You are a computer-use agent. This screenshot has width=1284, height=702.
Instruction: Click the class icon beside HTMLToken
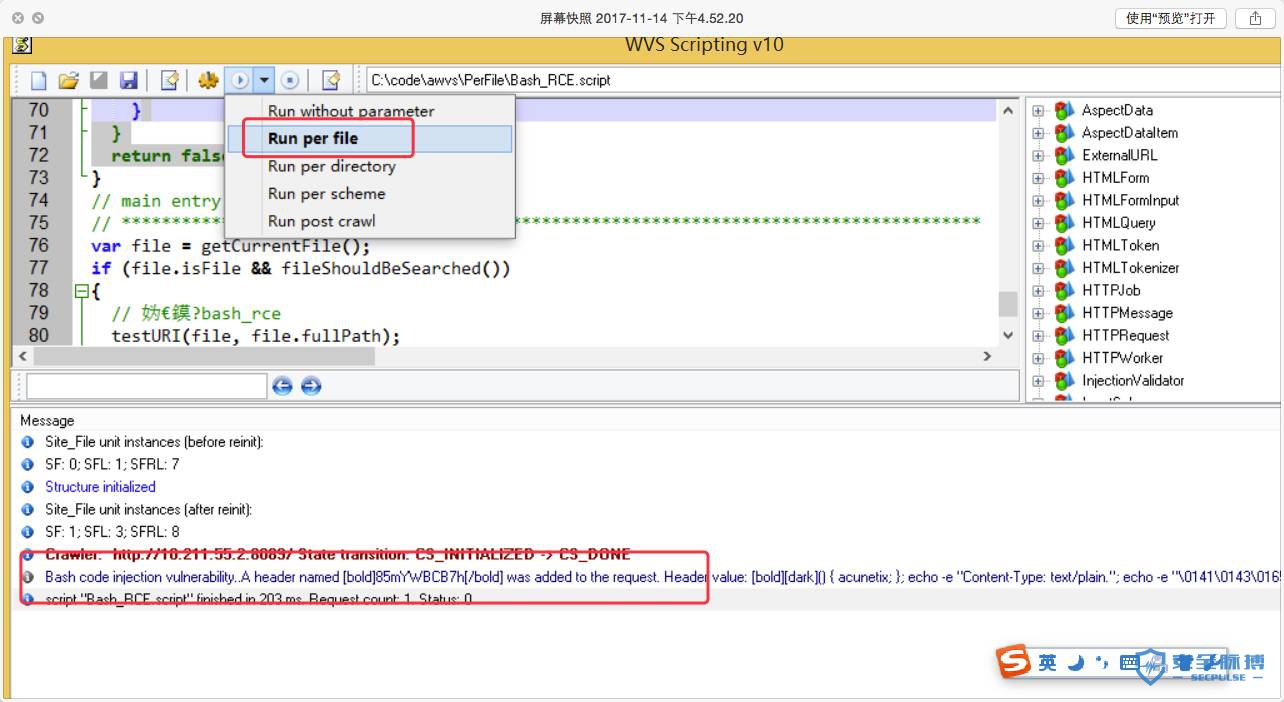click(1064, 245)
